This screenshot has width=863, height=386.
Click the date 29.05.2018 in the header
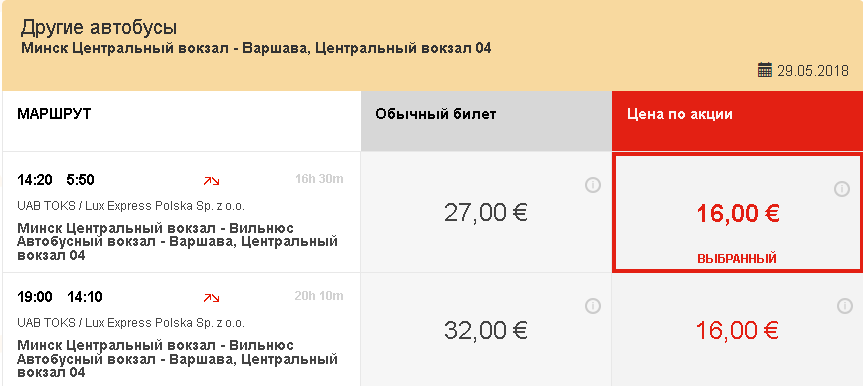tap(813, 71)
